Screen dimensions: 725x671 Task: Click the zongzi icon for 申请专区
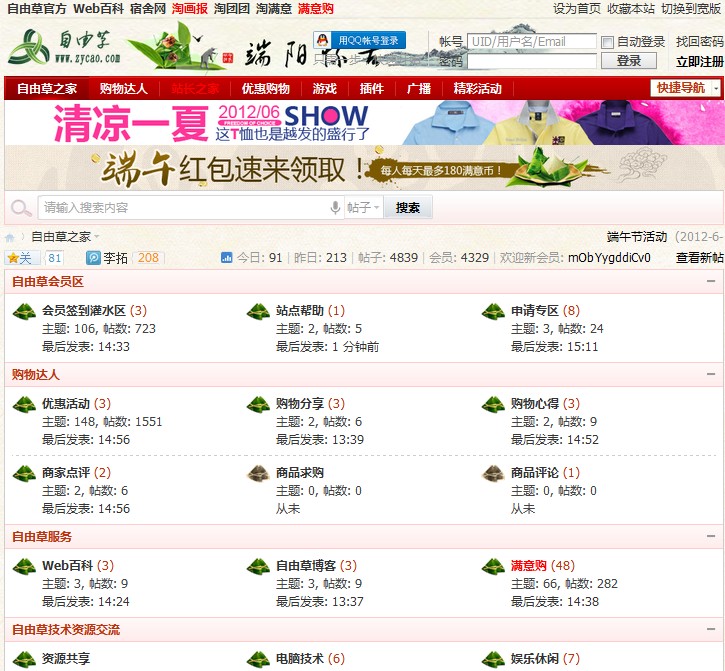[x=493, y=312]
